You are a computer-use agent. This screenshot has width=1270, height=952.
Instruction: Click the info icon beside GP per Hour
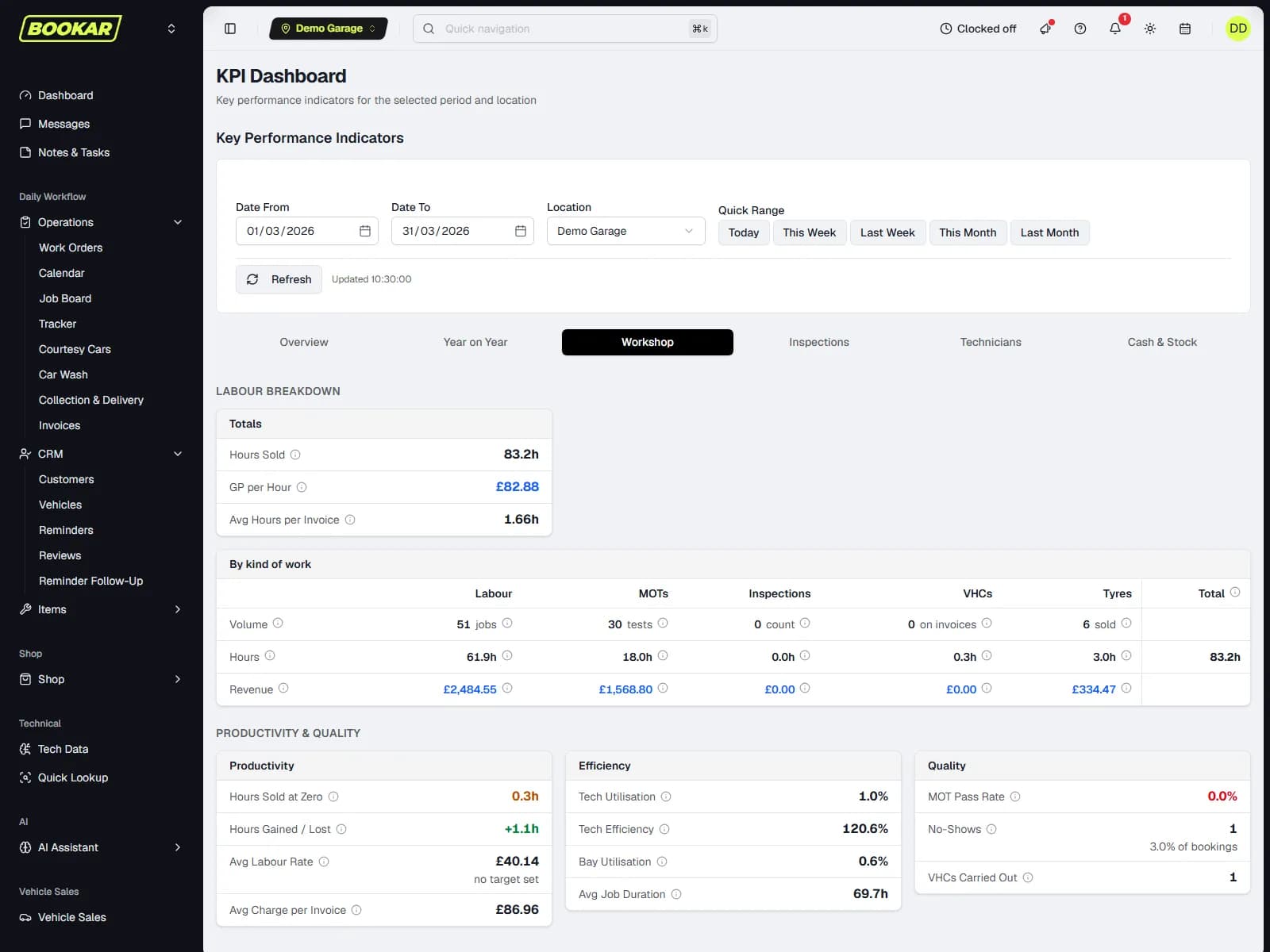[302, 487]
